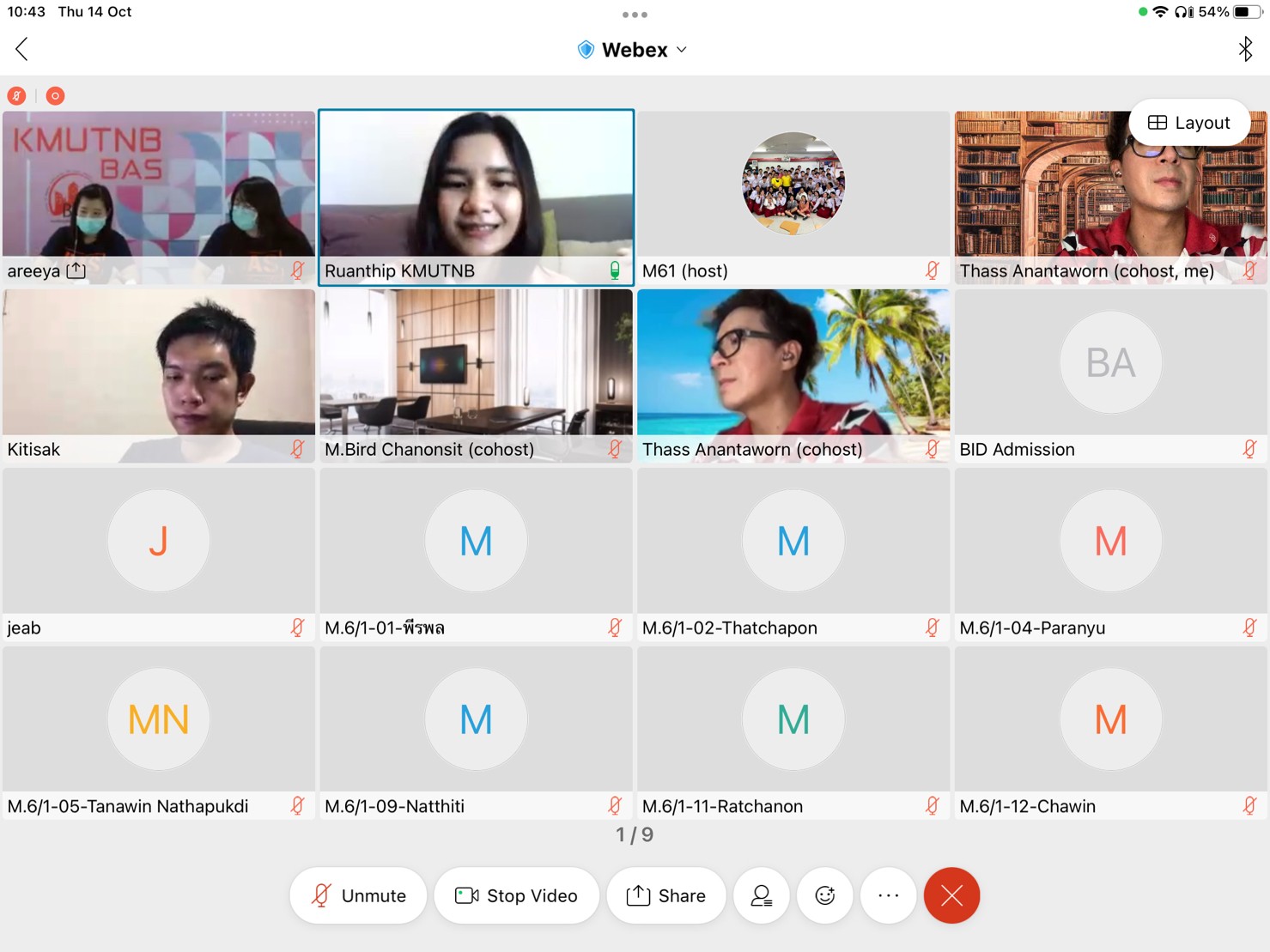Tap the green microphone icon on Ruanthip's tile
1270x952 pixels.
coord(615,271)
